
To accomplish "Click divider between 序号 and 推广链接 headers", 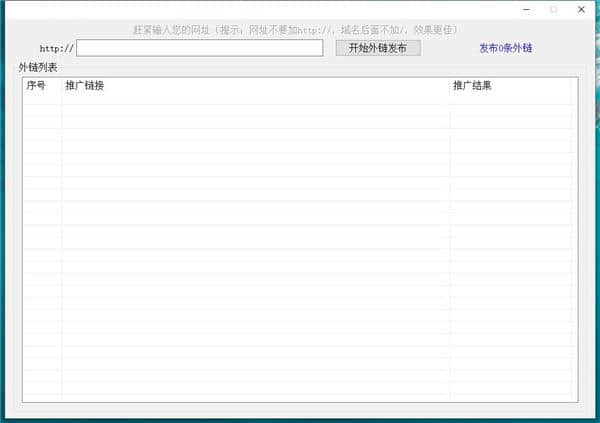I will pyautogui.click(x=62, y=85).
